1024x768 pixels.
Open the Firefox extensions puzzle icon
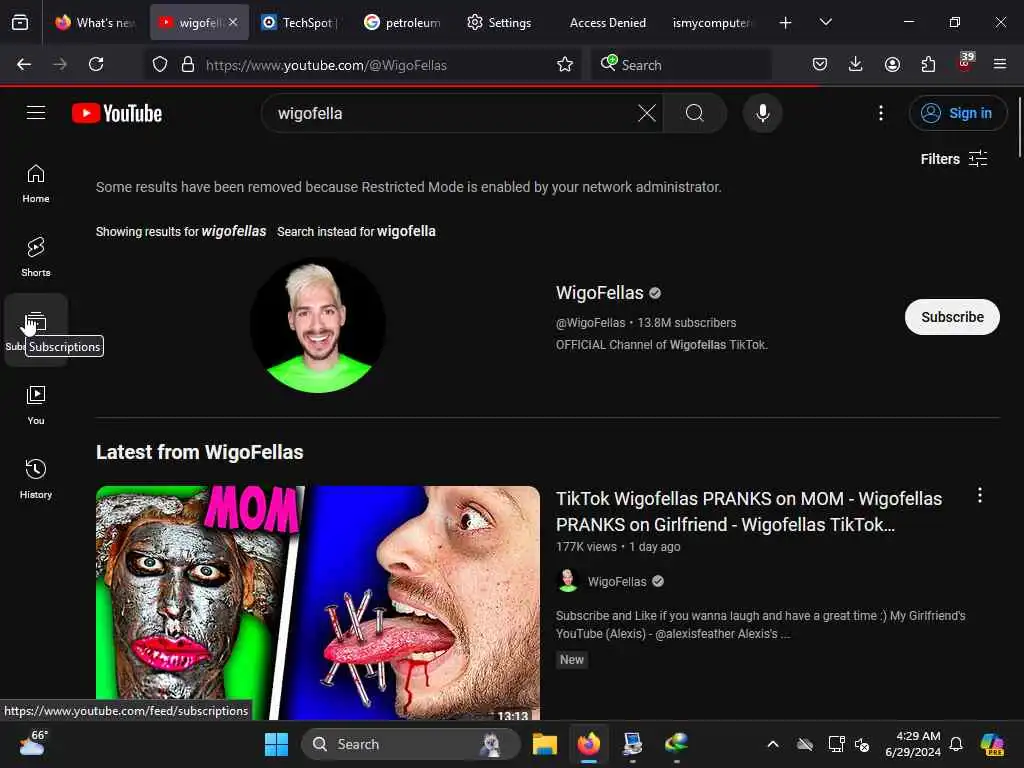pyautogui.click(x=928, y=64)
